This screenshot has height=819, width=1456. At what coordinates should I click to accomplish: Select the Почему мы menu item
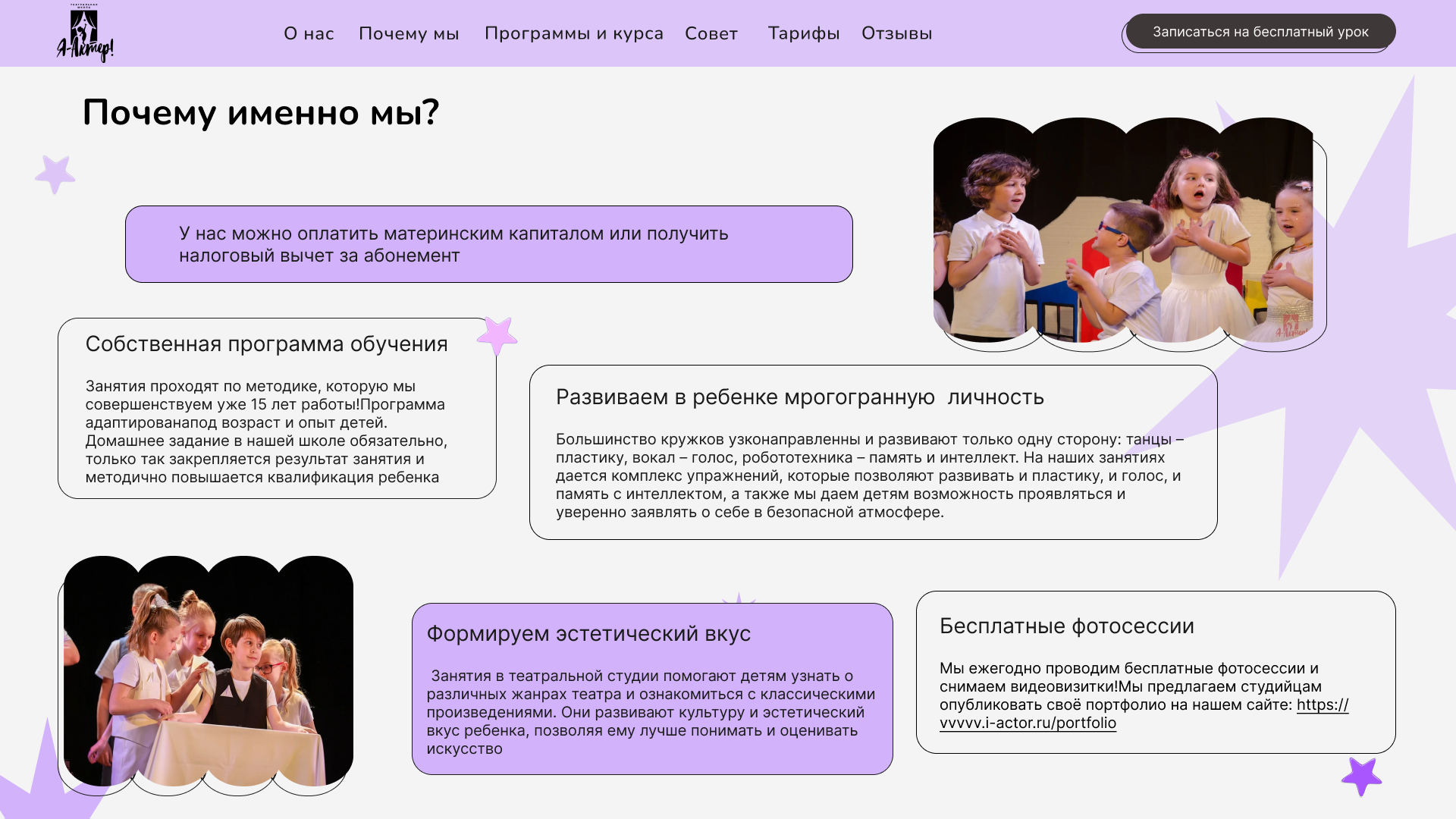click(409, 33)
